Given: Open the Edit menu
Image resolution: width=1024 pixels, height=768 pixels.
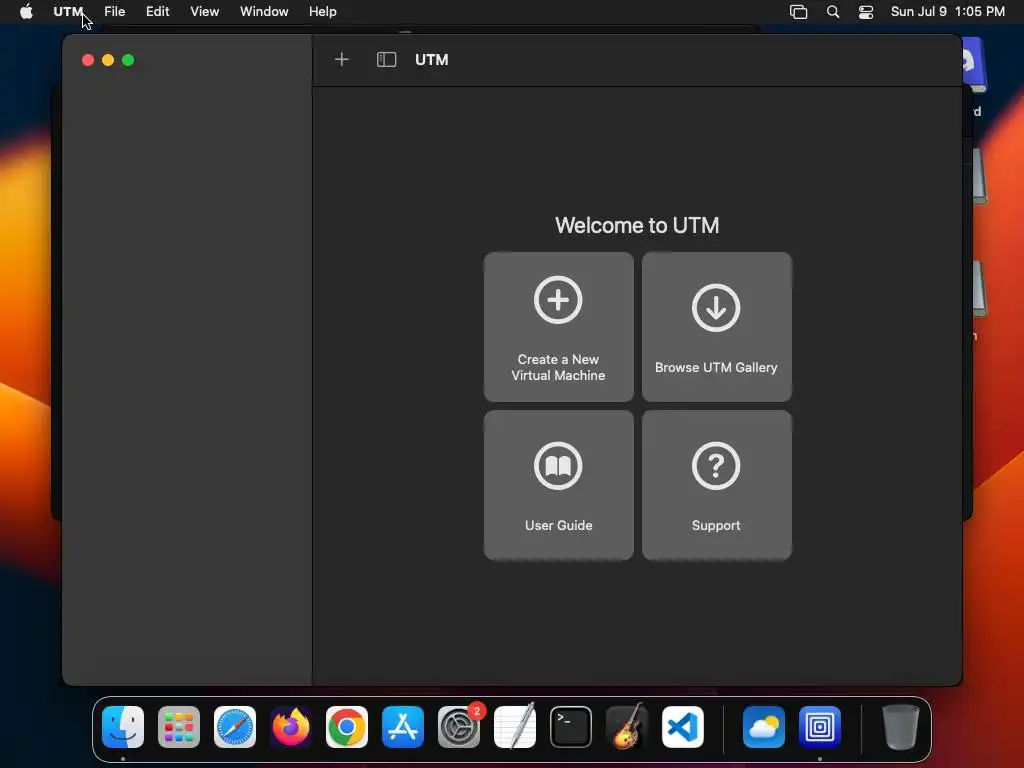Looking at the screenshot, I should [157, 12].
